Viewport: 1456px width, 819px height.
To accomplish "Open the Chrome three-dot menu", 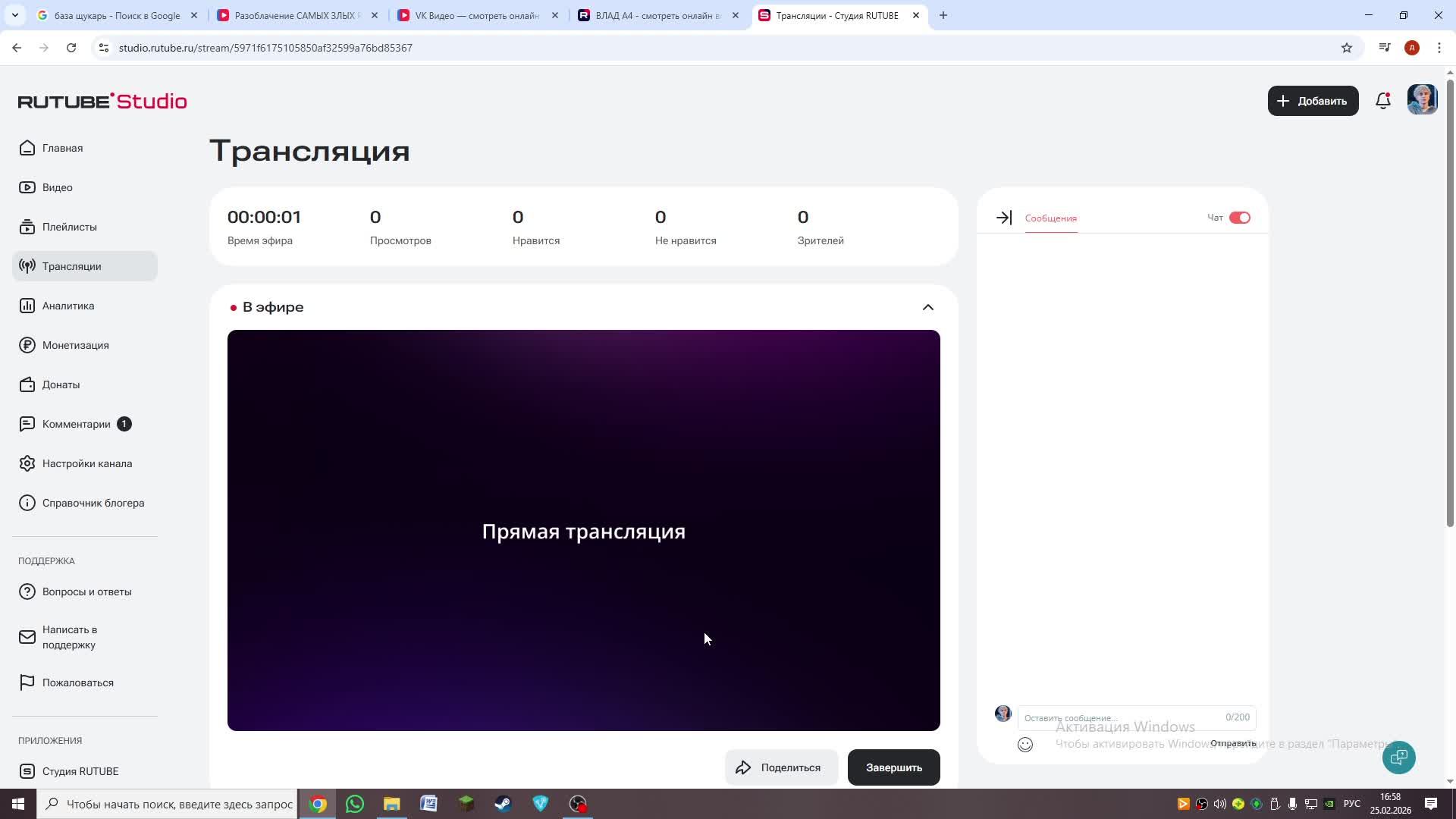I will coord(1439,48).
